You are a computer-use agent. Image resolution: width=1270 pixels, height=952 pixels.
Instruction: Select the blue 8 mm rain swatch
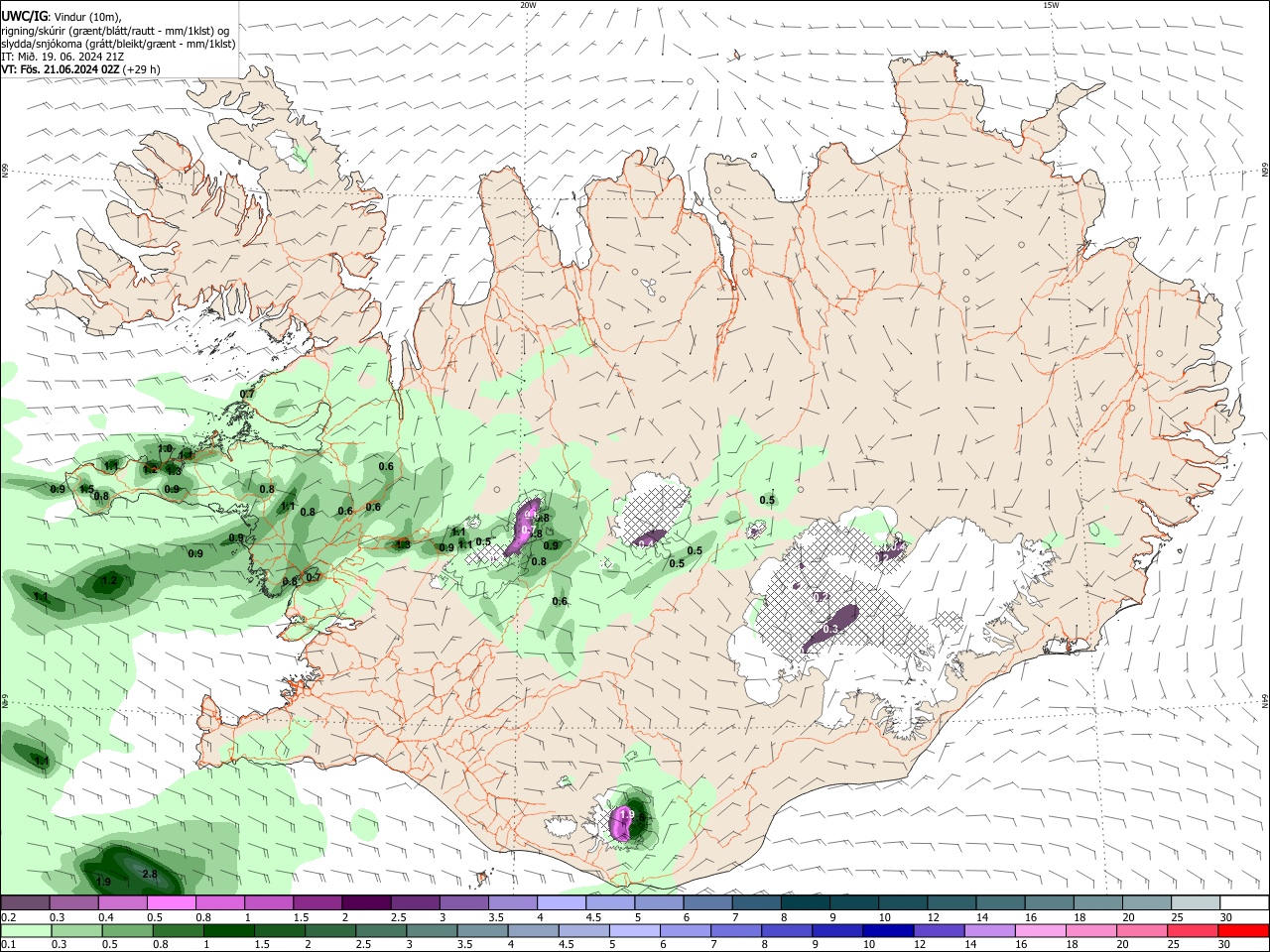tap(789, 930)
